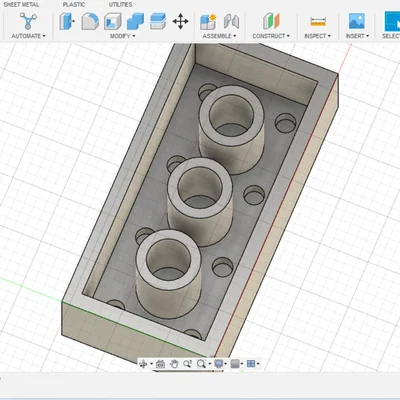Click the Joint tool icon
This screenshot has width=400, height=400.
coord(231,21)
